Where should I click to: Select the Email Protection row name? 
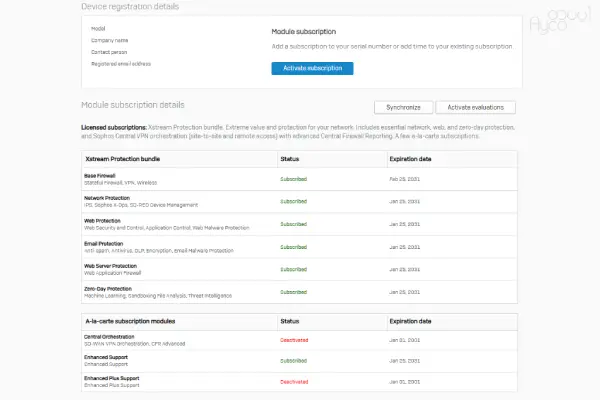[x=104, y=243]
